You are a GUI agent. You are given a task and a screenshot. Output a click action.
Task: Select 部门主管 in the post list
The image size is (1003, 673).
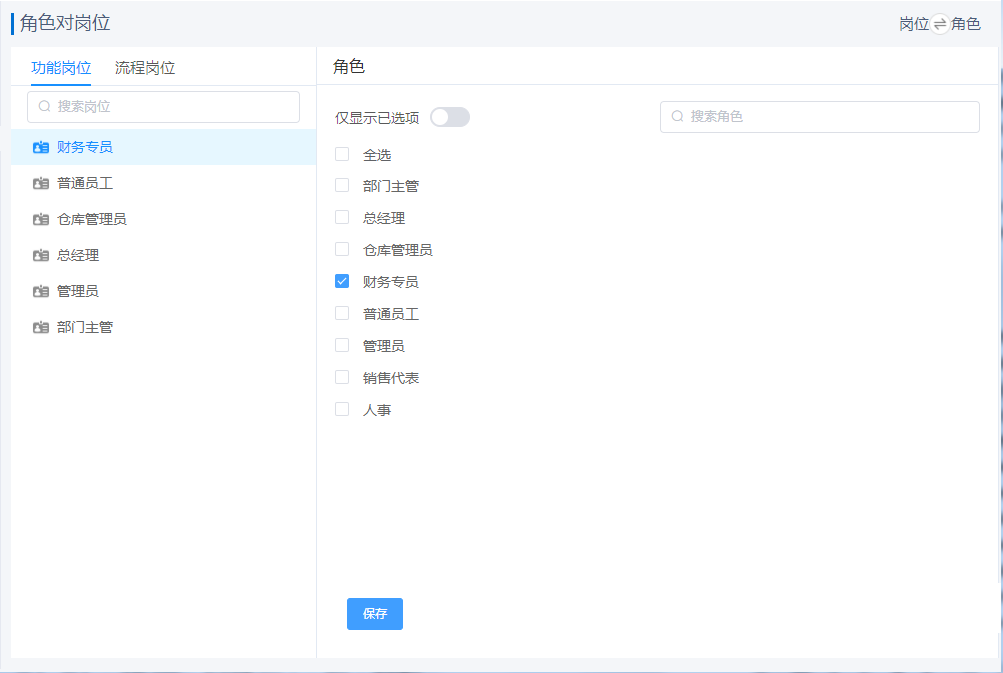point(85,327)
